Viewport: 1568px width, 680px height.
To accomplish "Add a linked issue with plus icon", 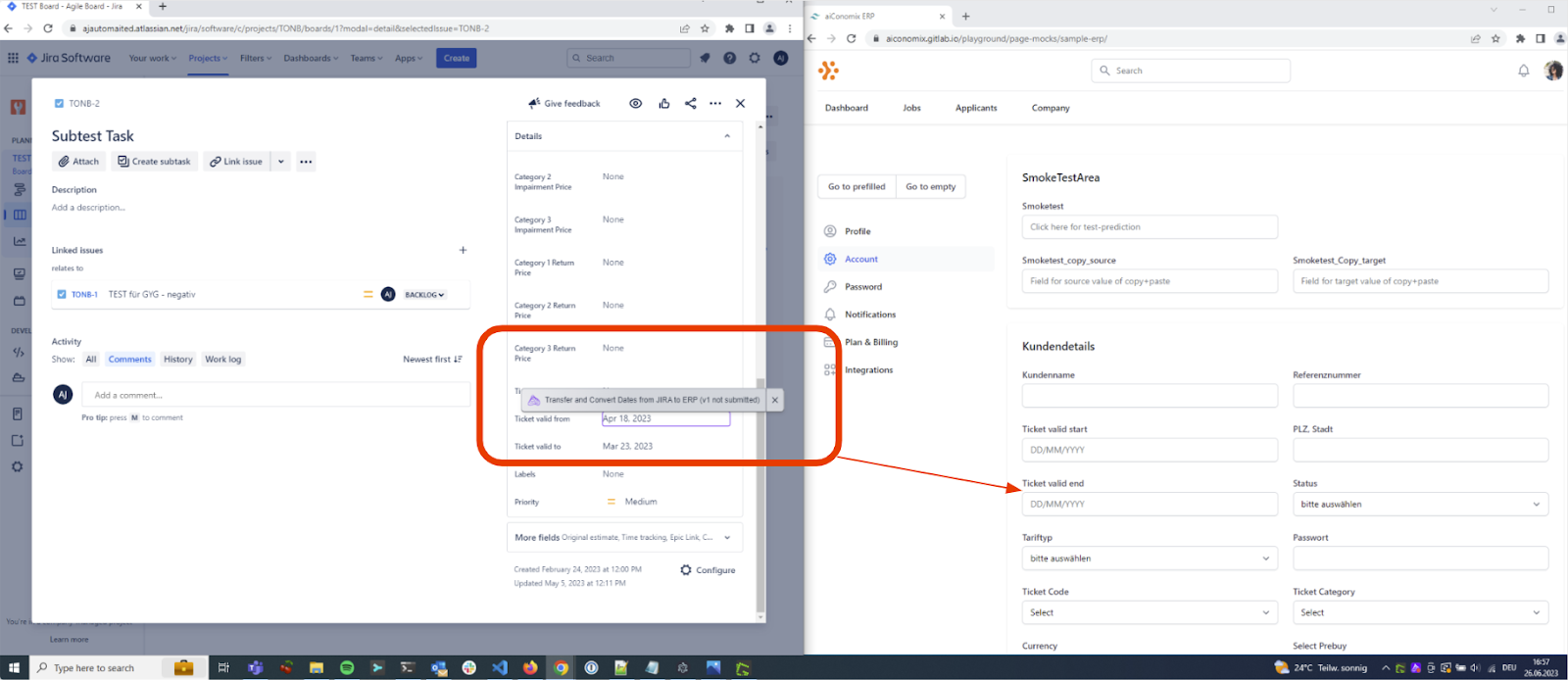I will [464, 250].
